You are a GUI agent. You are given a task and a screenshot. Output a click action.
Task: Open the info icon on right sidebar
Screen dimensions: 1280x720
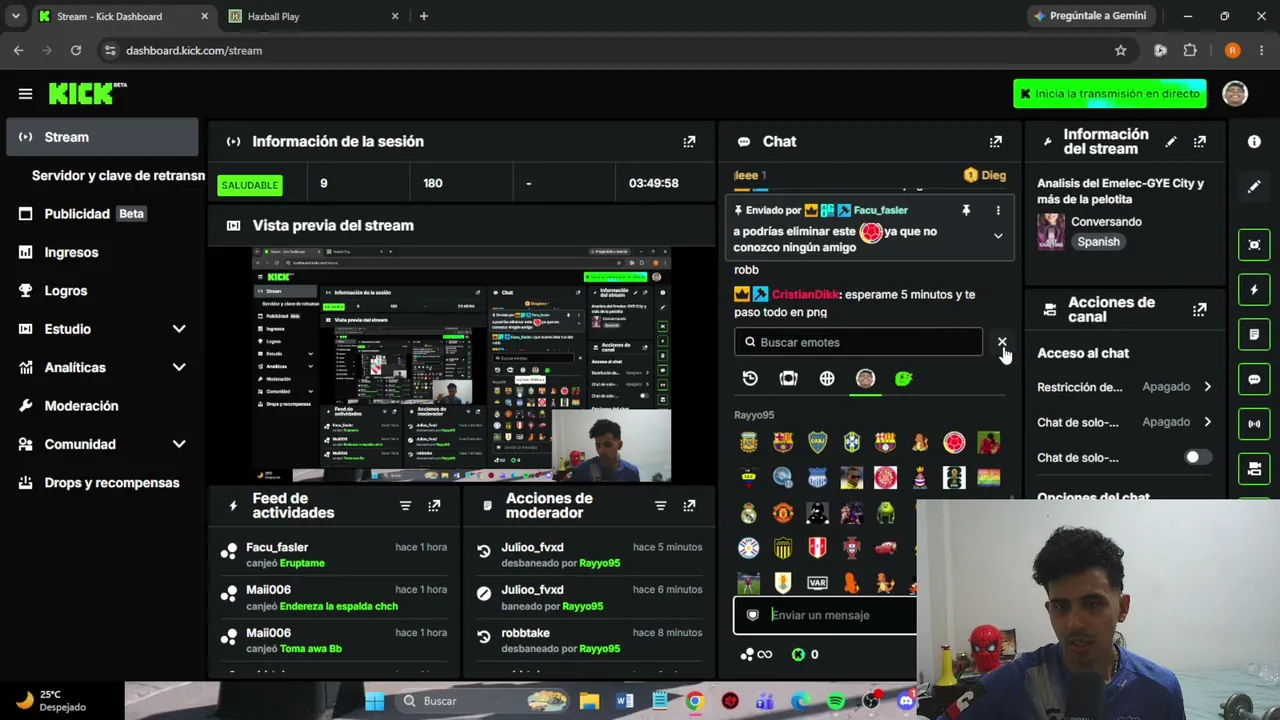click(x=1254, y=142)
